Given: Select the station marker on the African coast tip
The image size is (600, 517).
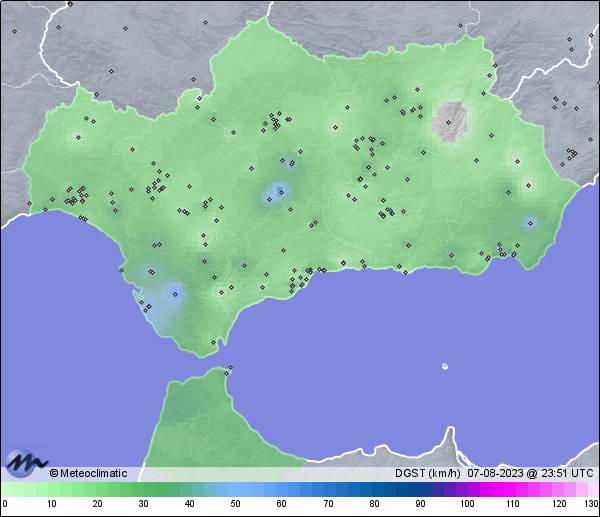Looking at the screenshot, I should click(231, 369).
